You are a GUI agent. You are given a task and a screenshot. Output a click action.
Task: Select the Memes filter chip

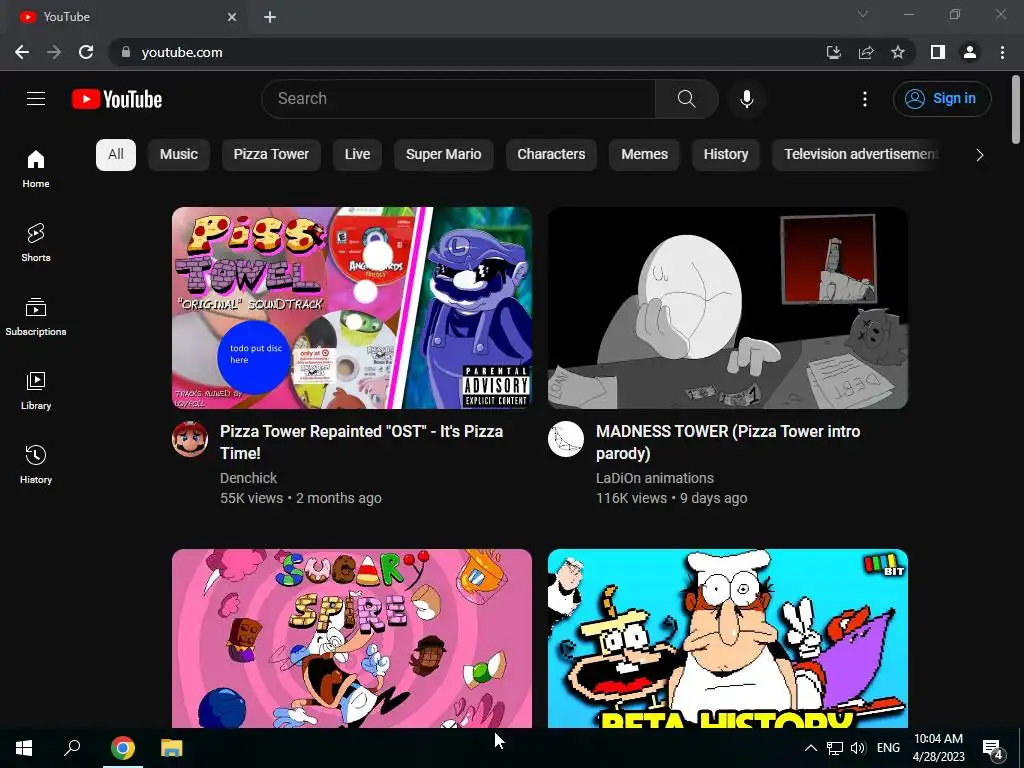point(645,155)
